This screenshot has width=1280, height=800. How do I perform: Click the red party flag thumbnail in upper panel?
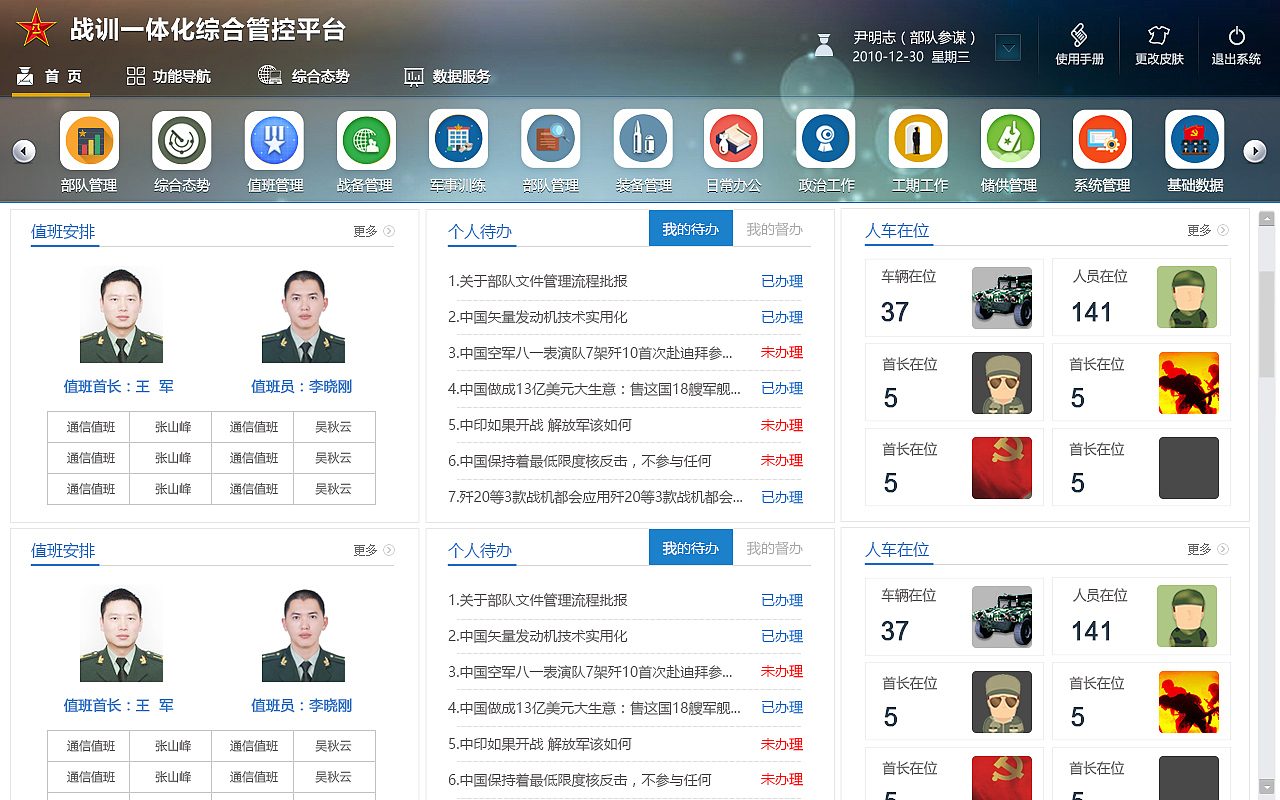[x=1002, y=468]
